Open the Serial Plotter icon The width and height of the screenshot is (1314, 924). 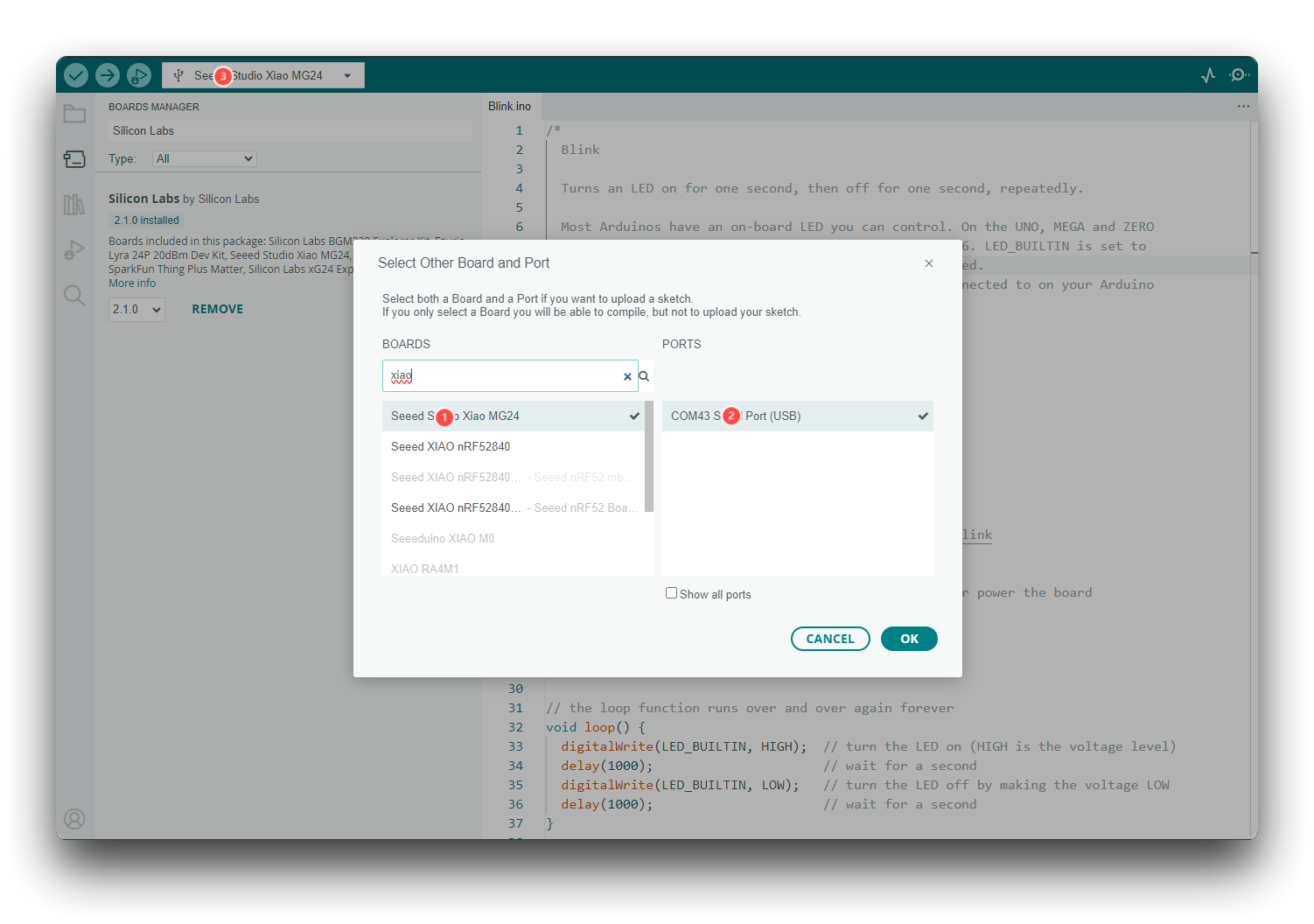1208,75
